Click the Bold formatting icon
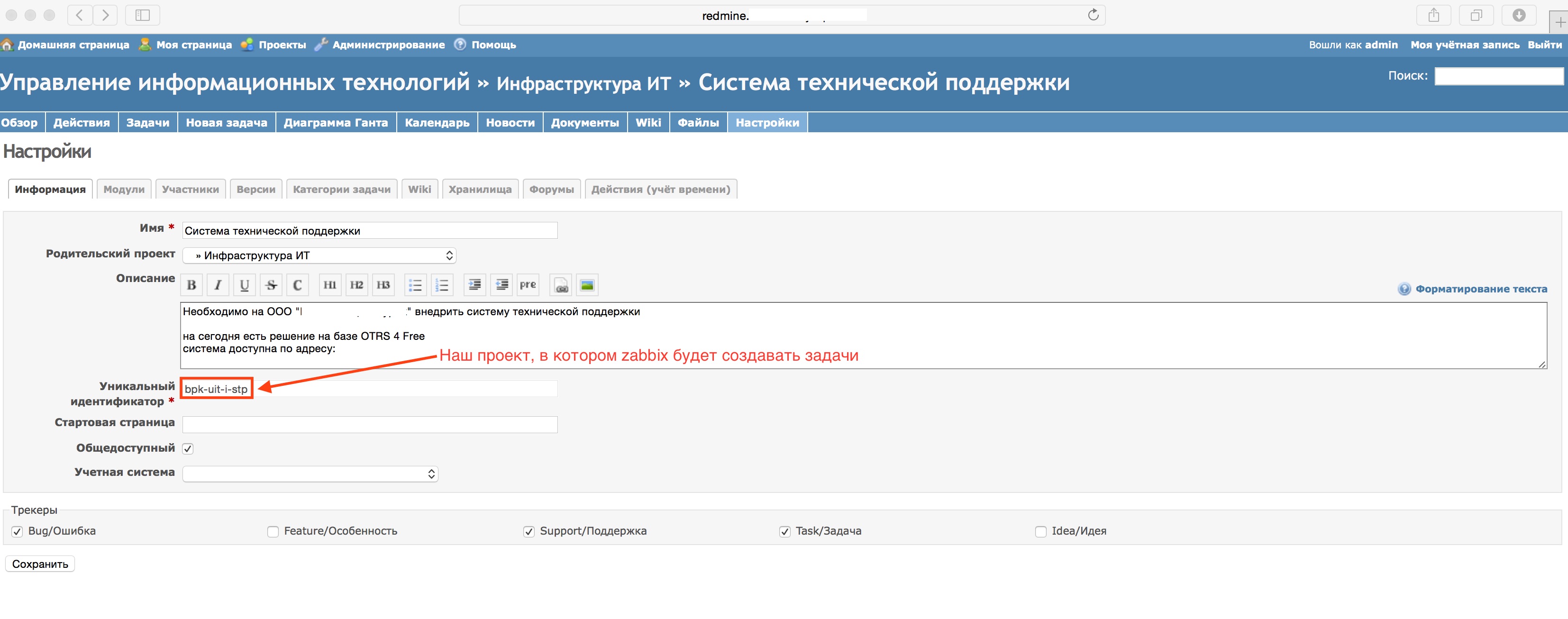 192,285
